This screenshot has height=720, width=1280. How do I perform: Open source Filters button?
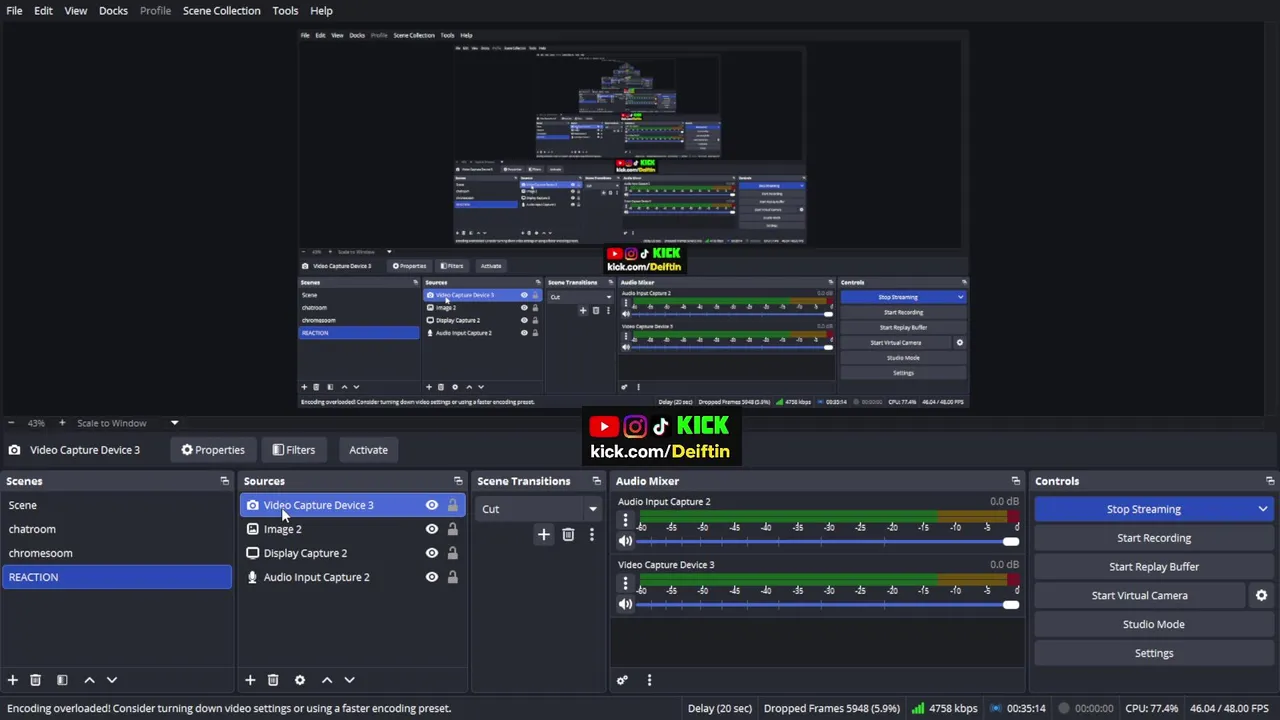pos(294,450)
